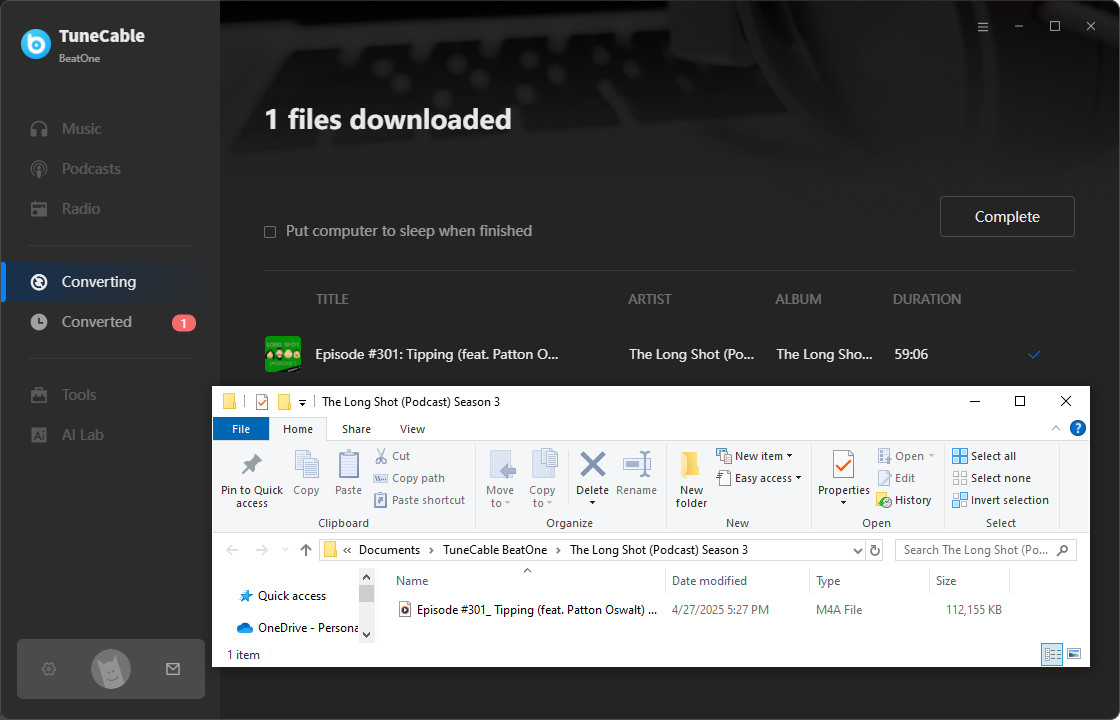Screen dimensions: 1120x720
Task: Click the podcast episode cover thumbnail
Action: point(283,354)
